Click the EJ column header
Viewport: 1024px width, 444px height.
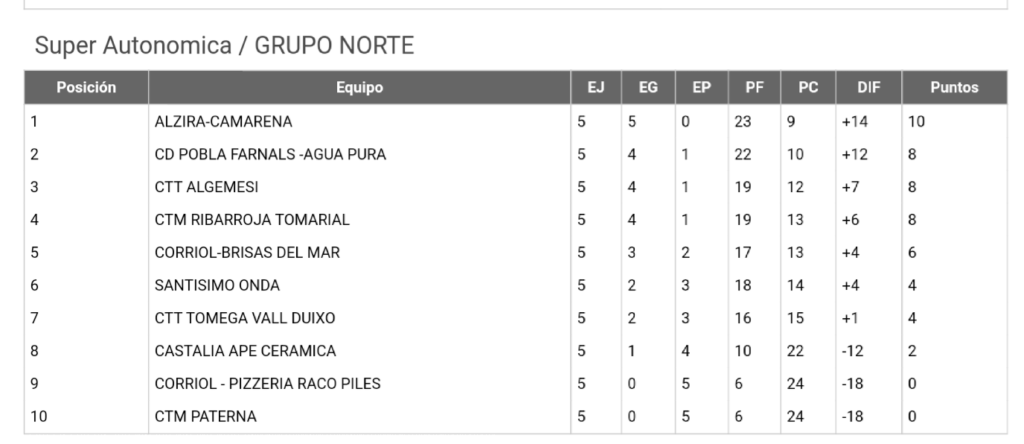pos(596,87)
